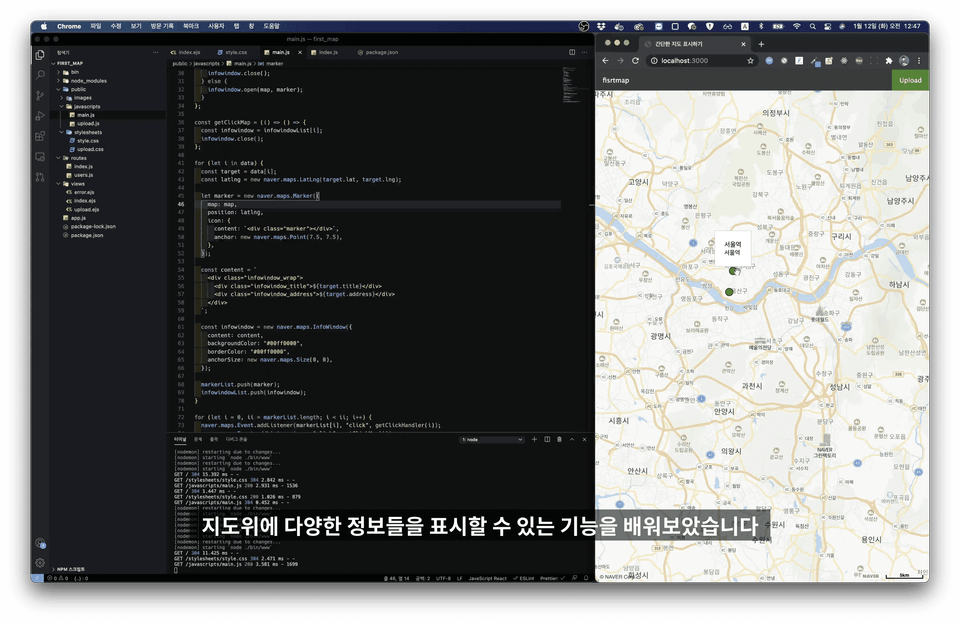960x623 pixels.
Task: Open the VS Code Accounts icon
Action: click(40, 543)
